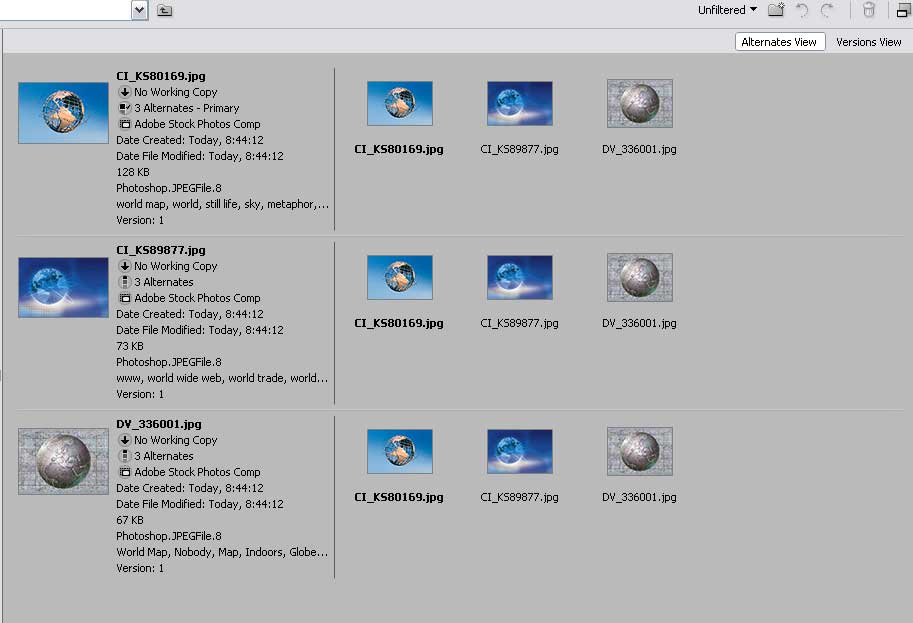The width and height of the screenshot is (913, 623).
Task: Click the path input field beside the dropdown
Action: click(x=65, y=10)
